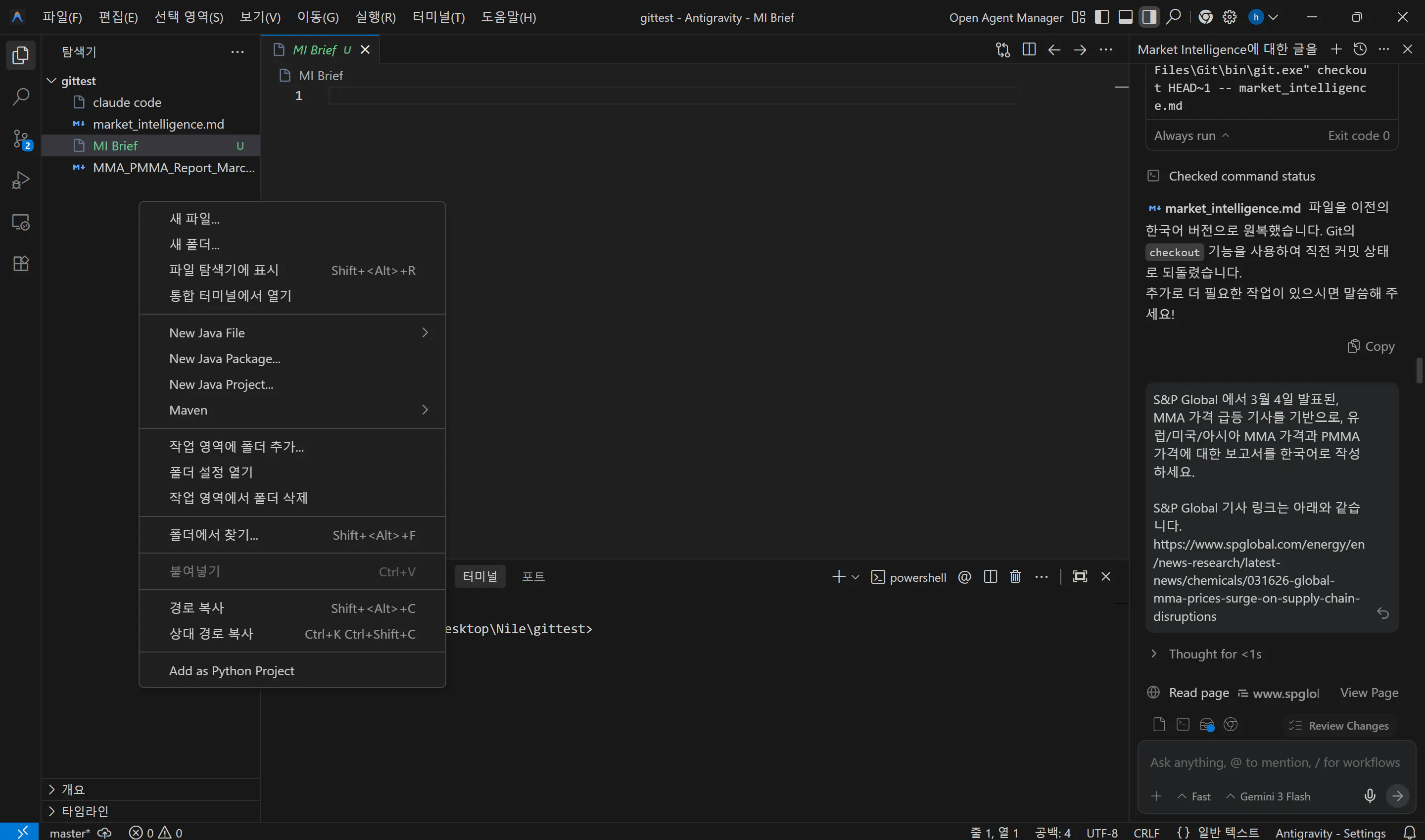This screenshot has width=1425, height=840.
Task: Select 새 폴더... in the context menu
Action: (x=292, y=244)
